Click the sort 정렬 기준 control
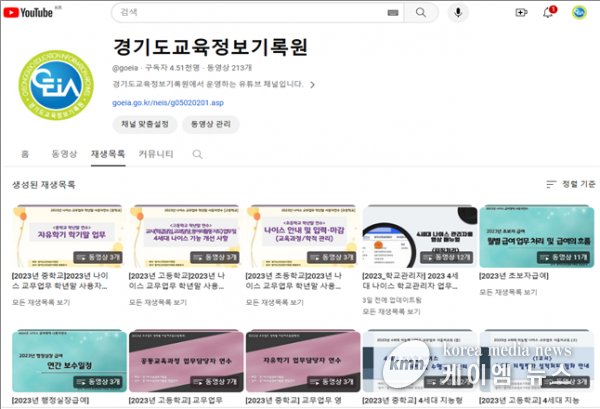 pyautogui.click(x=571, y=184)
